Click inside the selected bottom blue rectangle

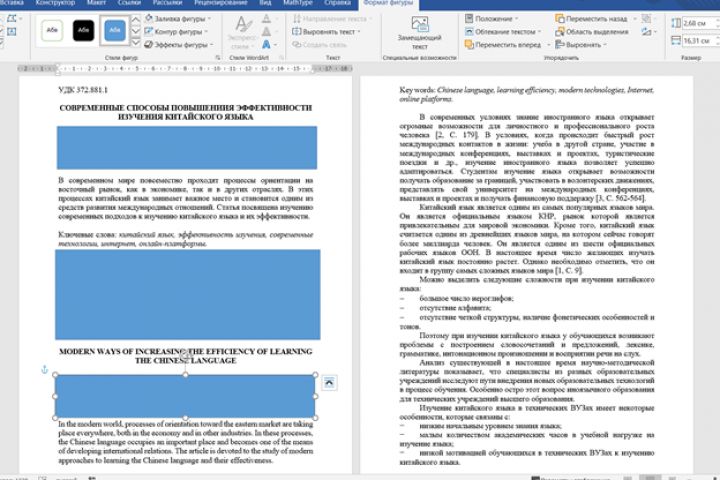pyautogui.click(x=185, y=396)
